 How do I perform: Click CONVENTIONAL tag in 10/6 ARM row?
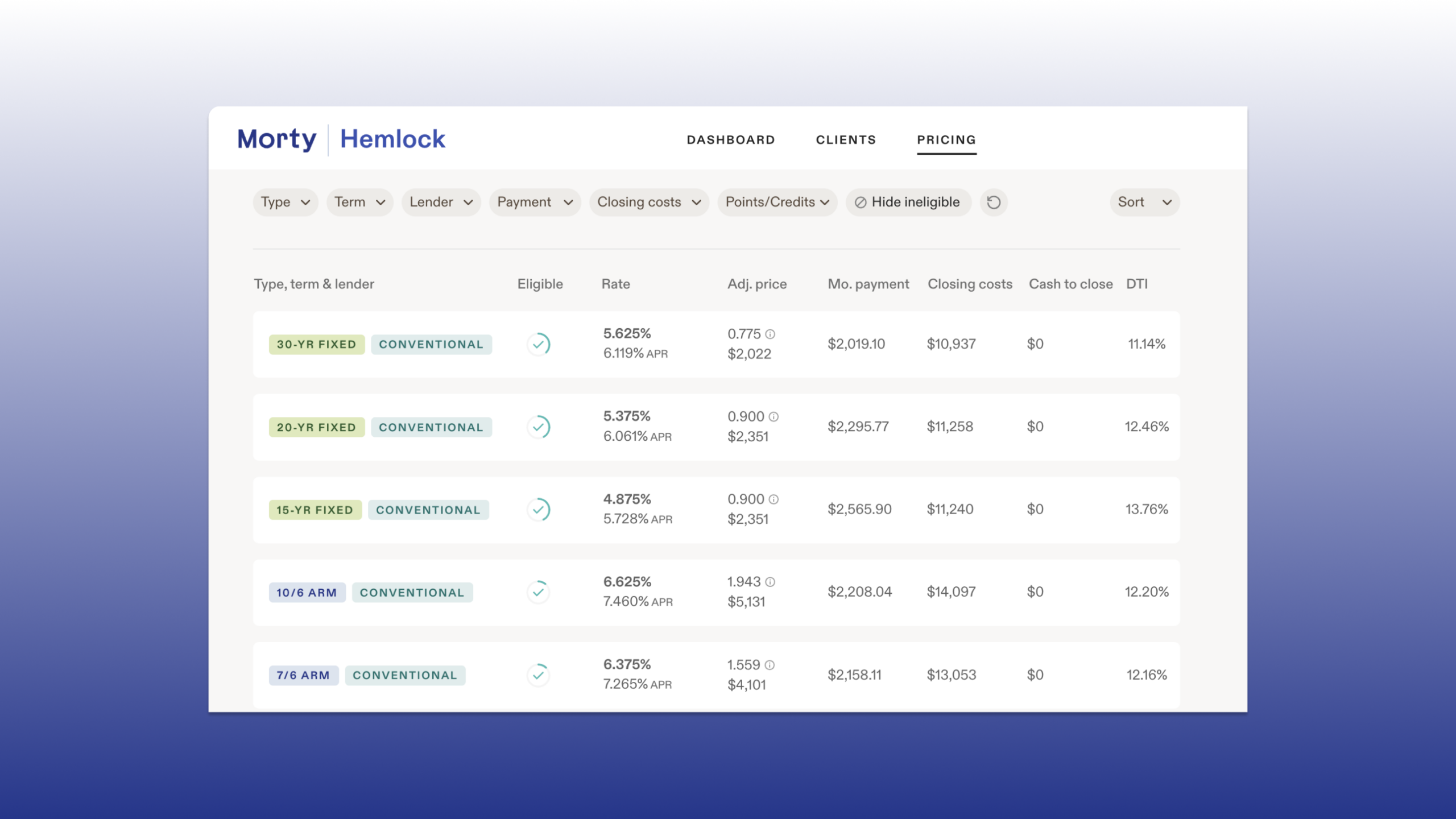412,593
